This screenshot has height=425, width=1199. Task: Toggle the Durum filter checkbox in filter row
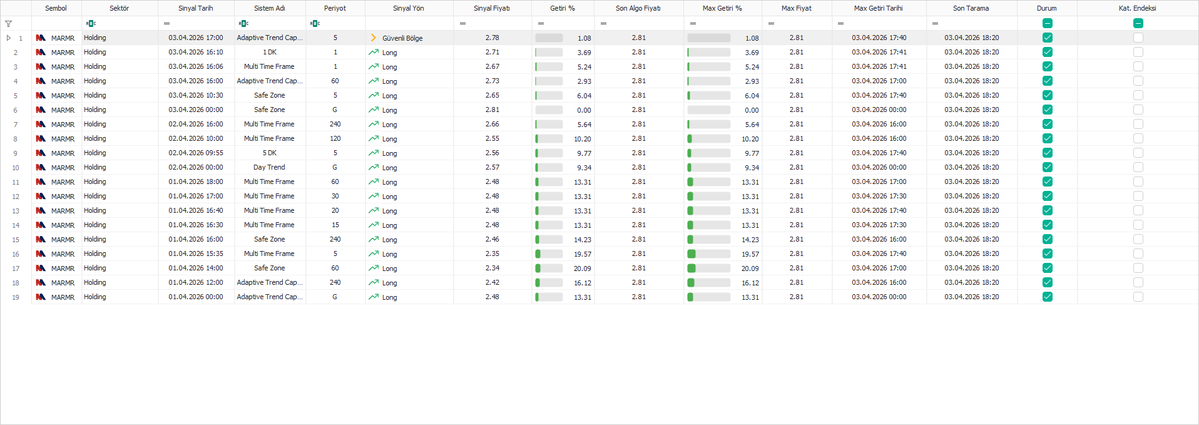click(x=1047, y=24)
